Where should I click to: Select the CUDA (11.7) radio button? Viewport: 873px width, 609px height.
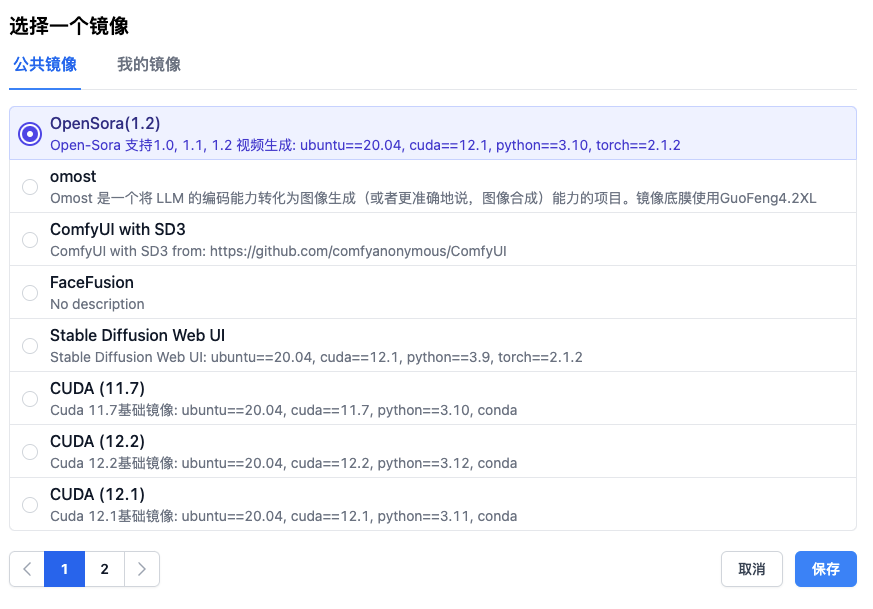click(x=29, y=398)
